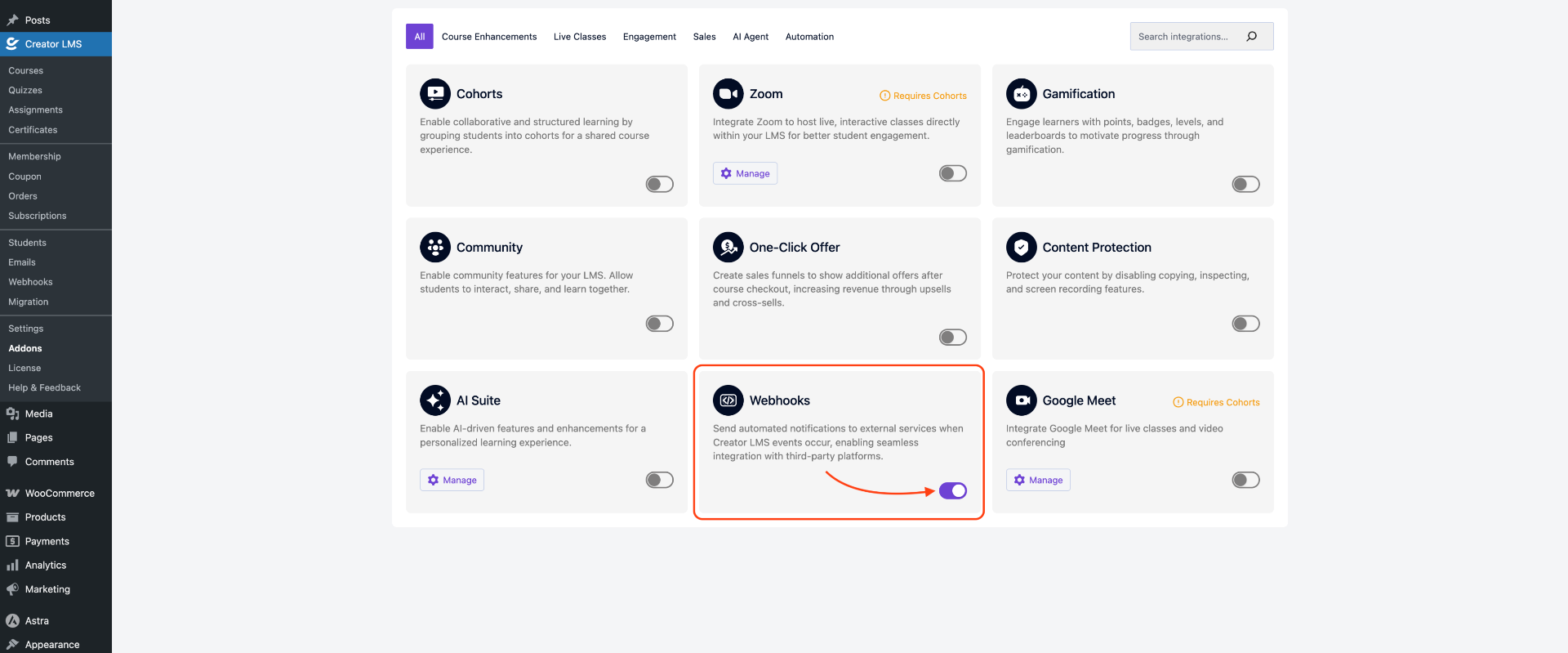Enable the Cohorts addon toggle
The image size is (1568, 653).
[x=660, y=185]
